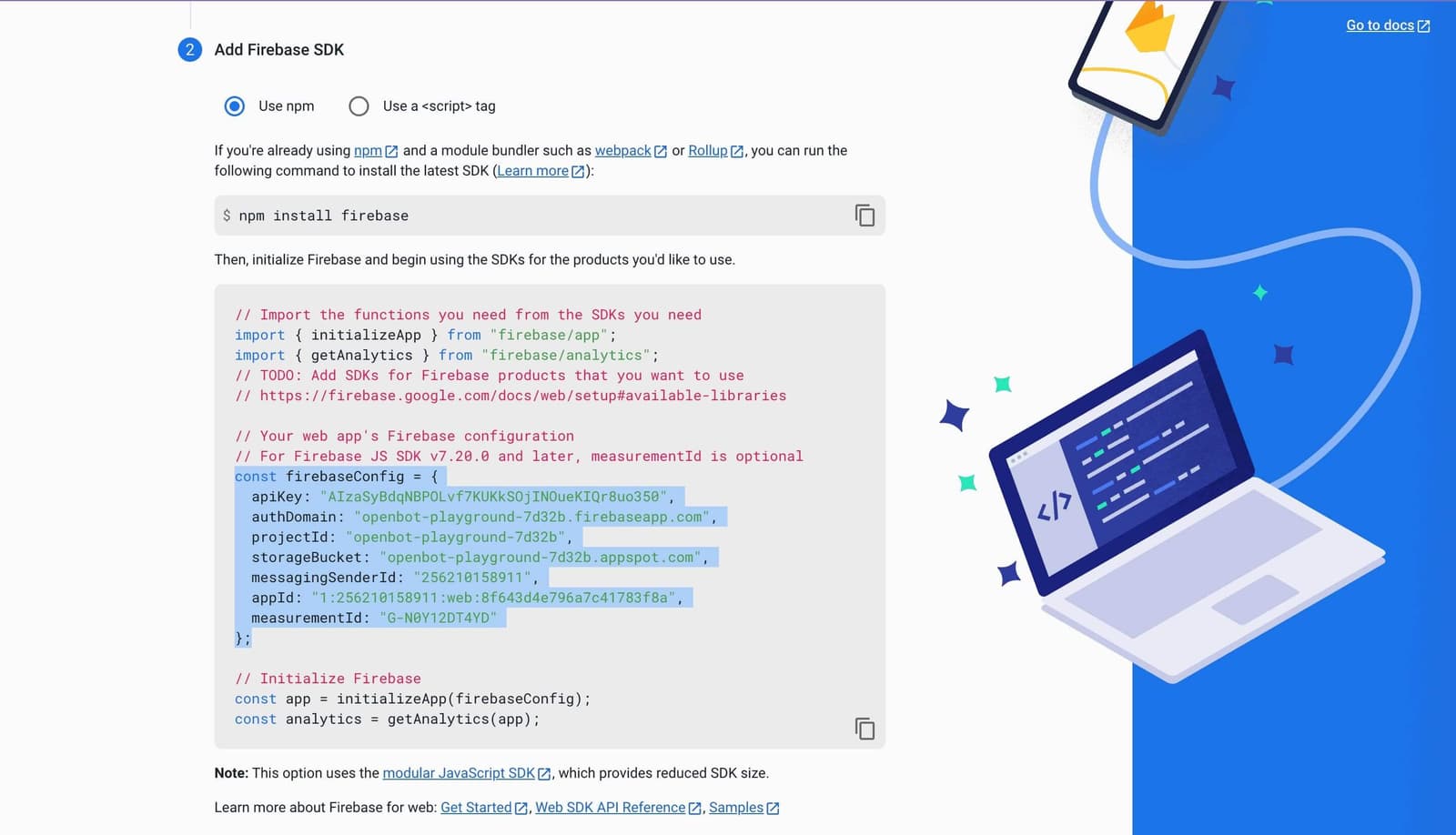Click the authDomain line in the config
Image resolution: width=1456 pixels, height=835 pixels.
tap(484, 517)
